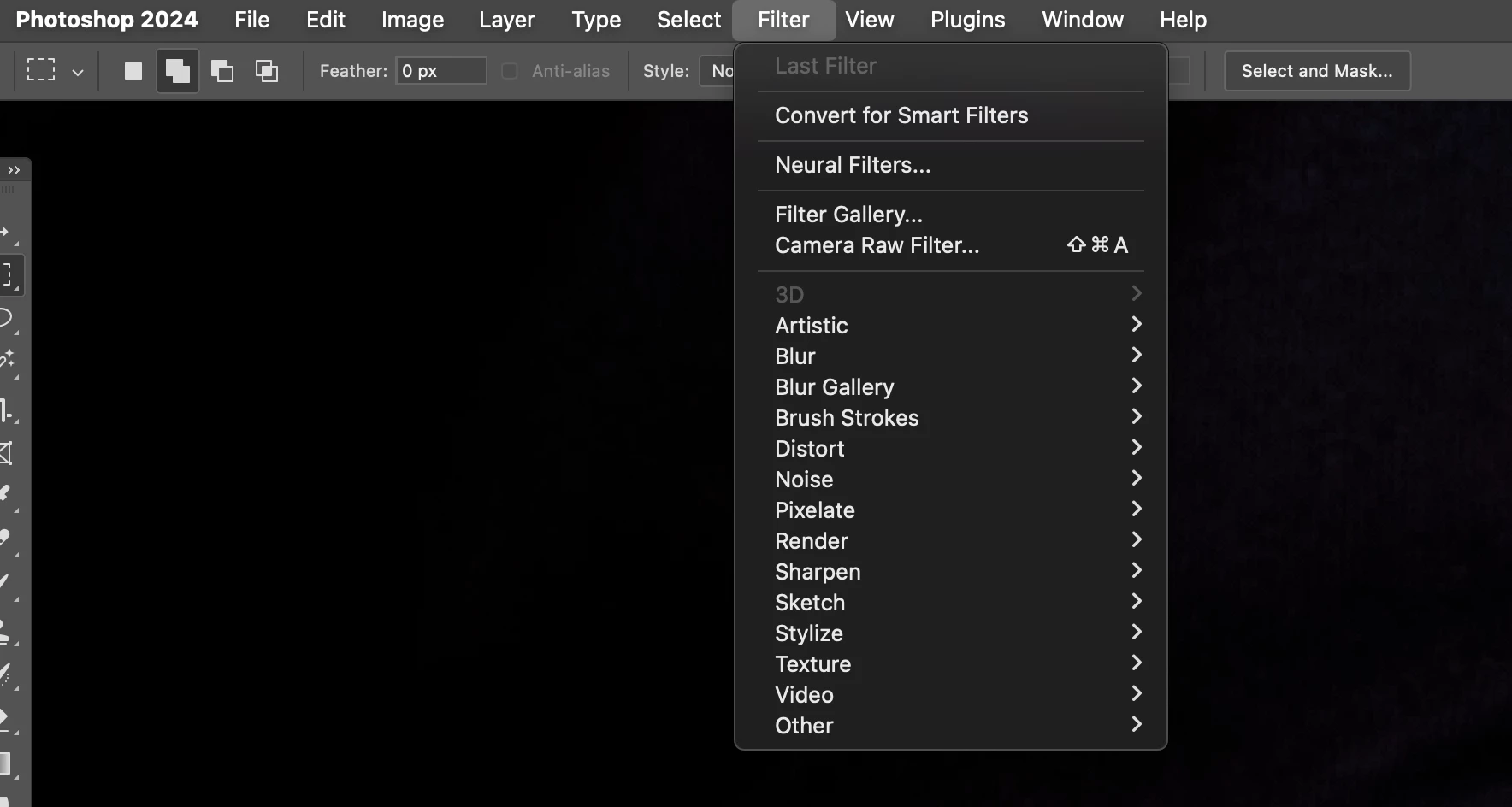Open the Edit menu

point(326,20)
